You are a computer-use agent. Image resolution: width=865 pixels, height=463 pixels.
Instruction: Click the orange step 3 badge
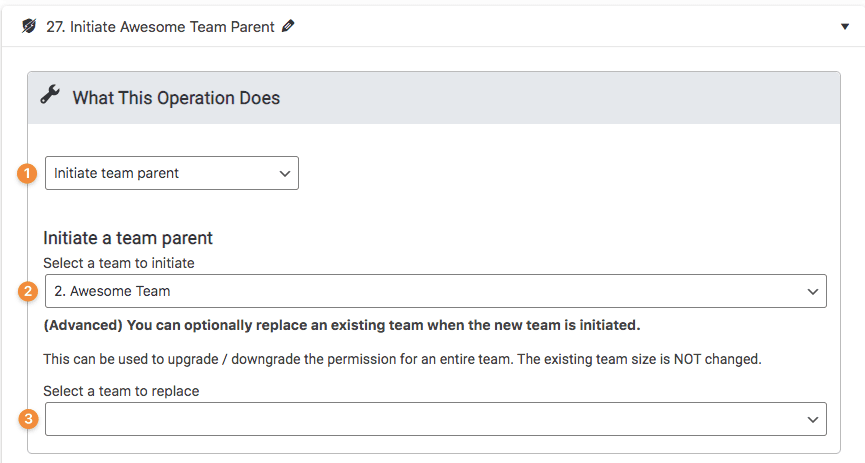tap(28, 419)
